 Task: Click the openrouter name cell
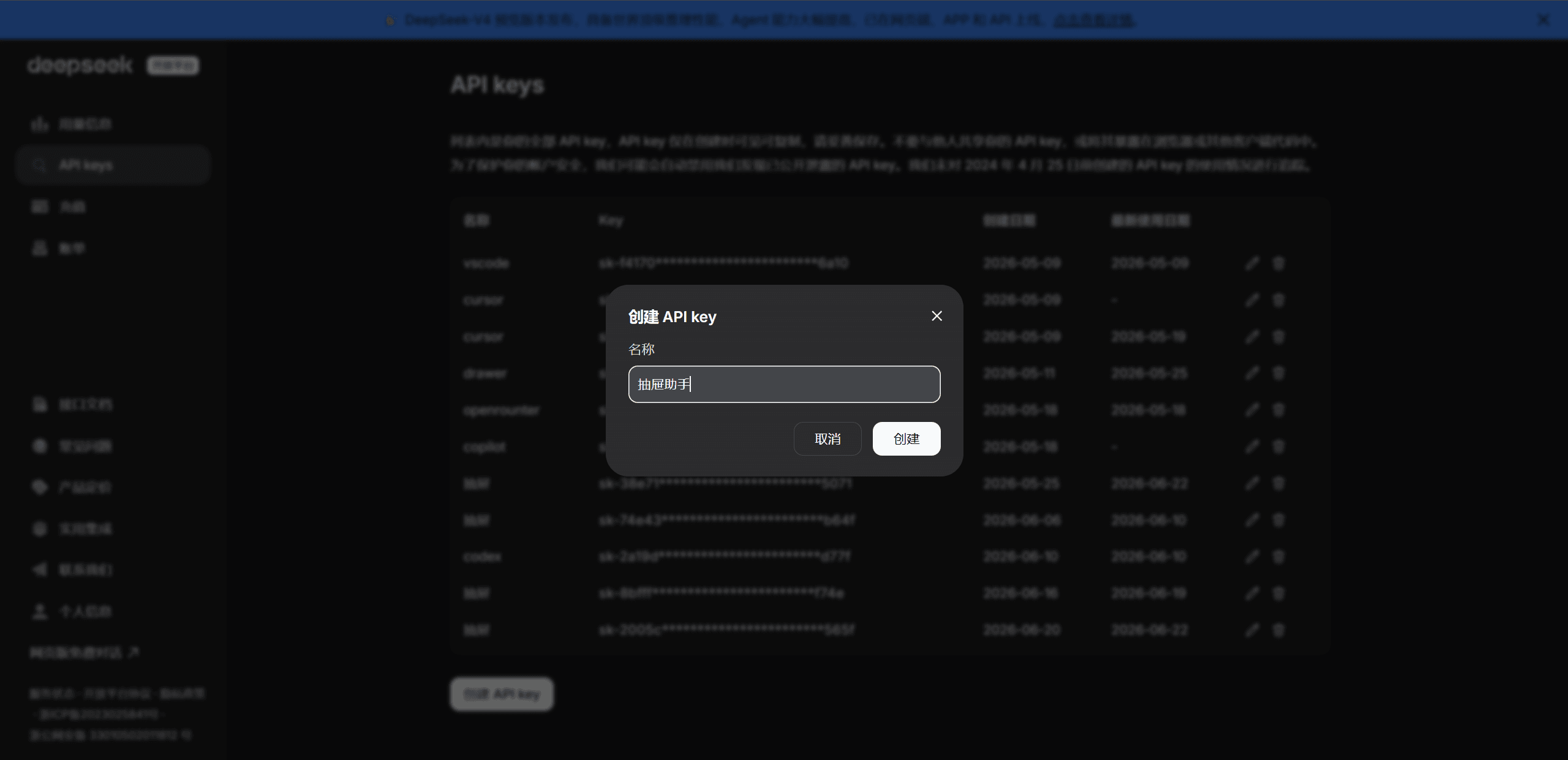pos(502,410)
